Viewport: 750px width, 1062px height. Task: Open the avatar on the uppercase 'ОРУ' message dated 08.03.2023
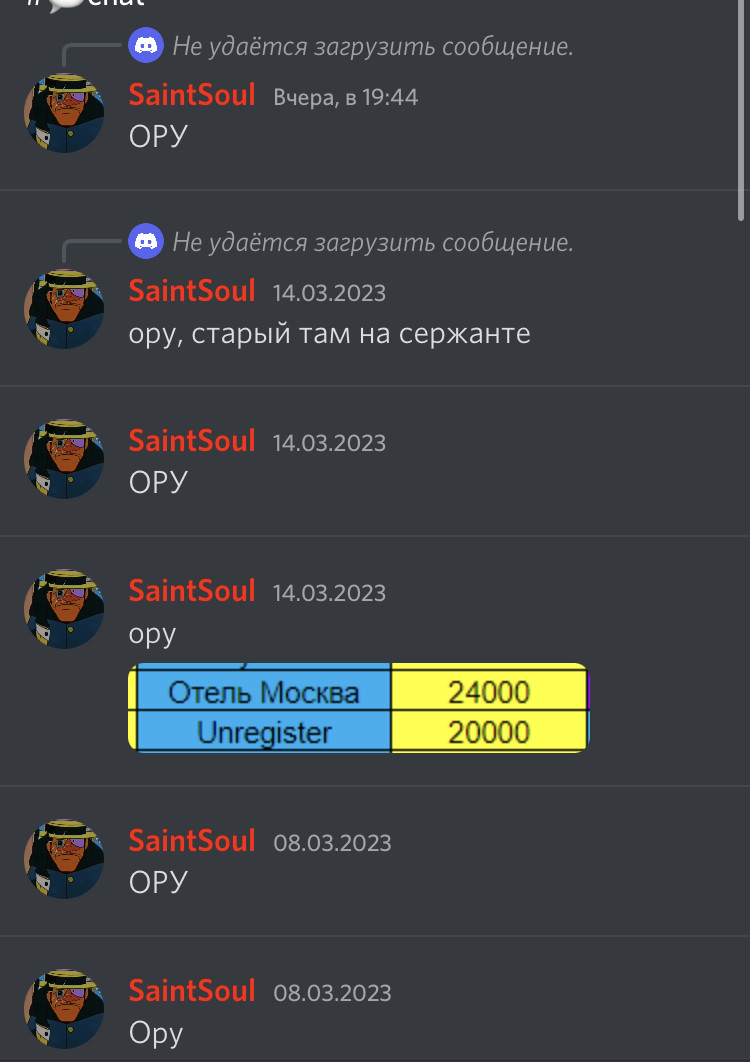point(64,859)
